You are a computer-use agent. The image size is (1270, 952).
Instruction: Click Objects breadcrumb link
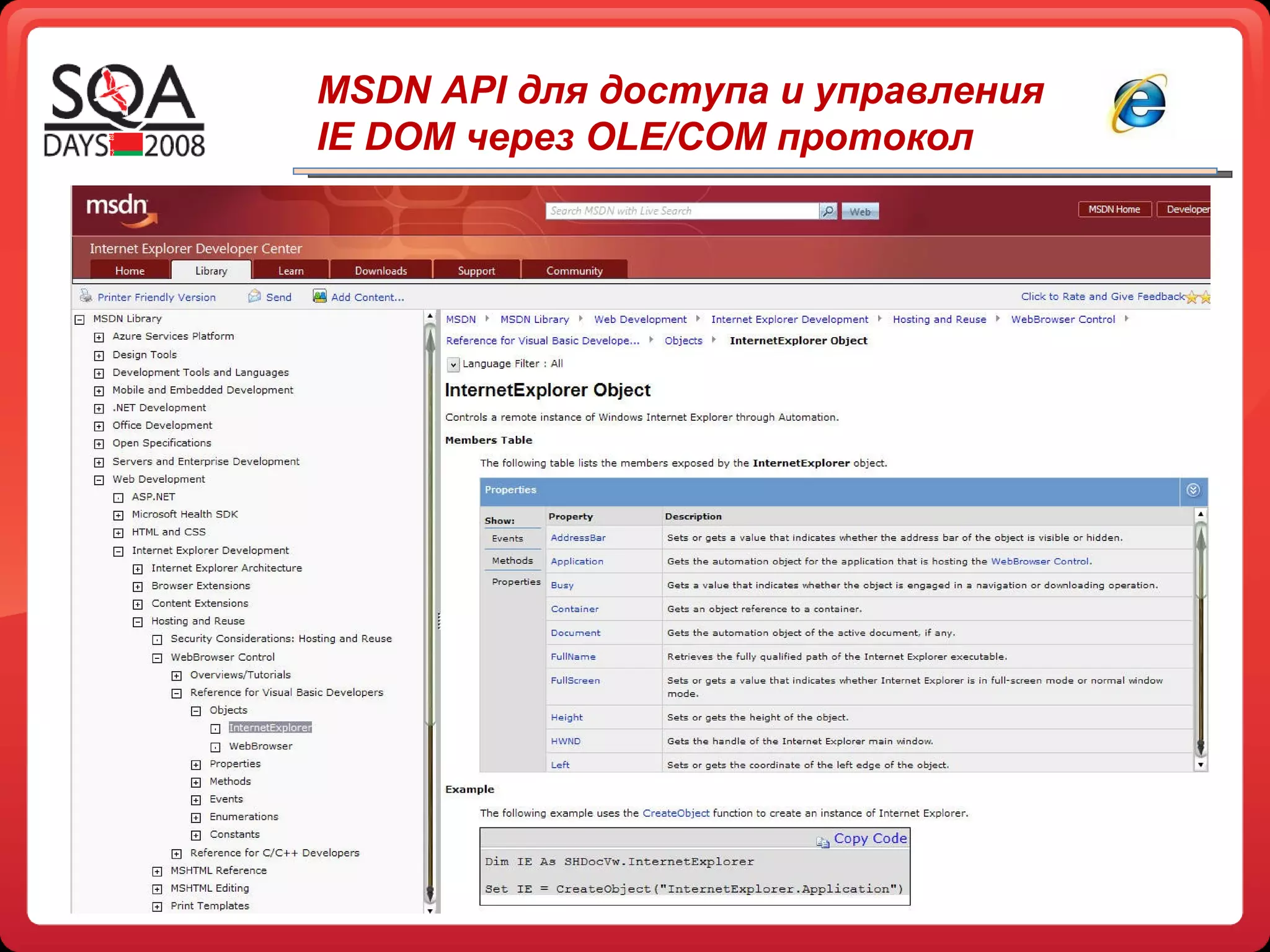click(x=683, y=341)
